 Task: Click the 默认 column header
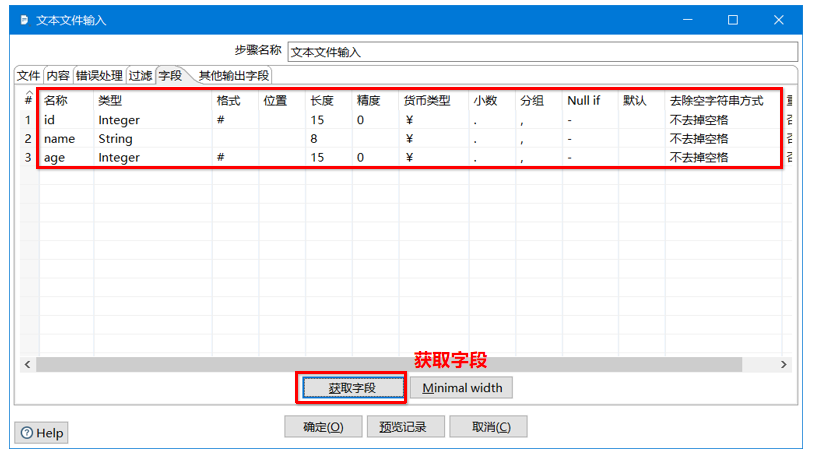642,100
